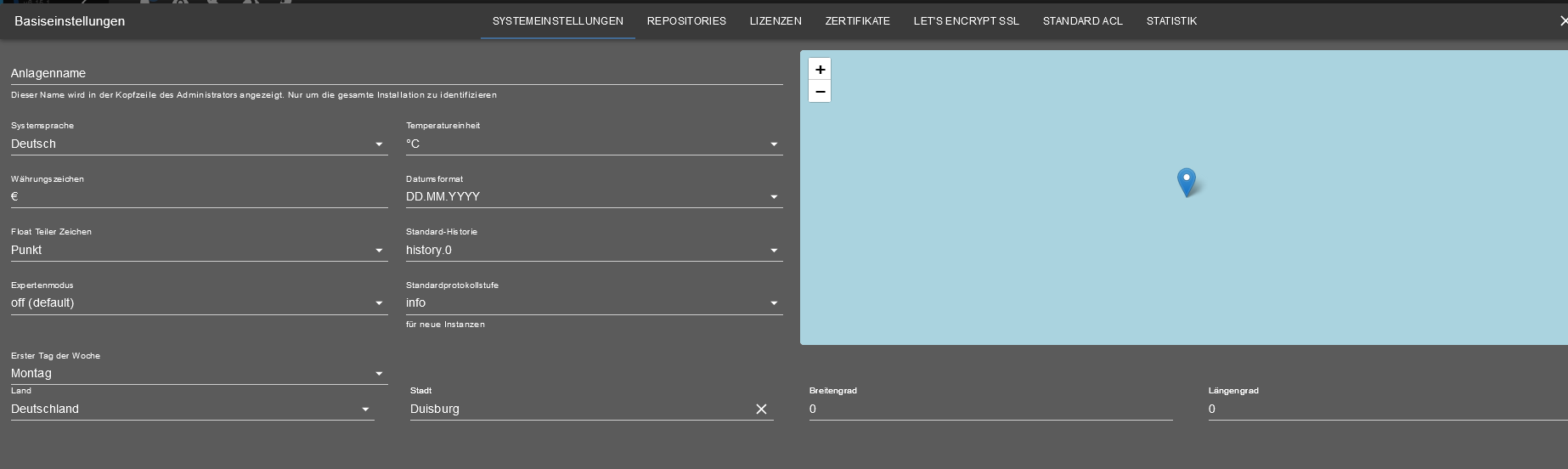The image size is (1568, 469).
Task: Switch to the Systemeinstellungen tab
Action: click(558, 21)
